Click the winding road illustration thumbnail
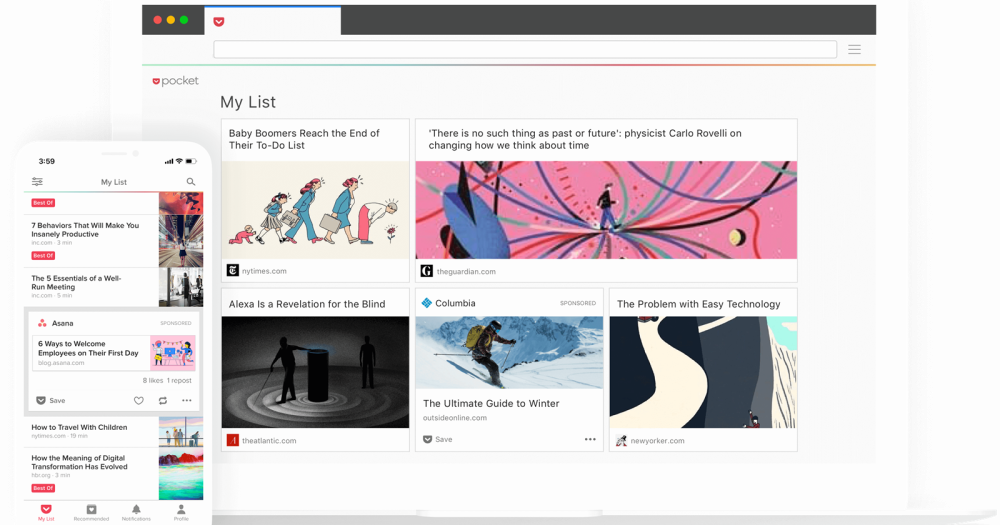Image resolution: width=1000 pixels, height=525 pixels. point(703,372)
